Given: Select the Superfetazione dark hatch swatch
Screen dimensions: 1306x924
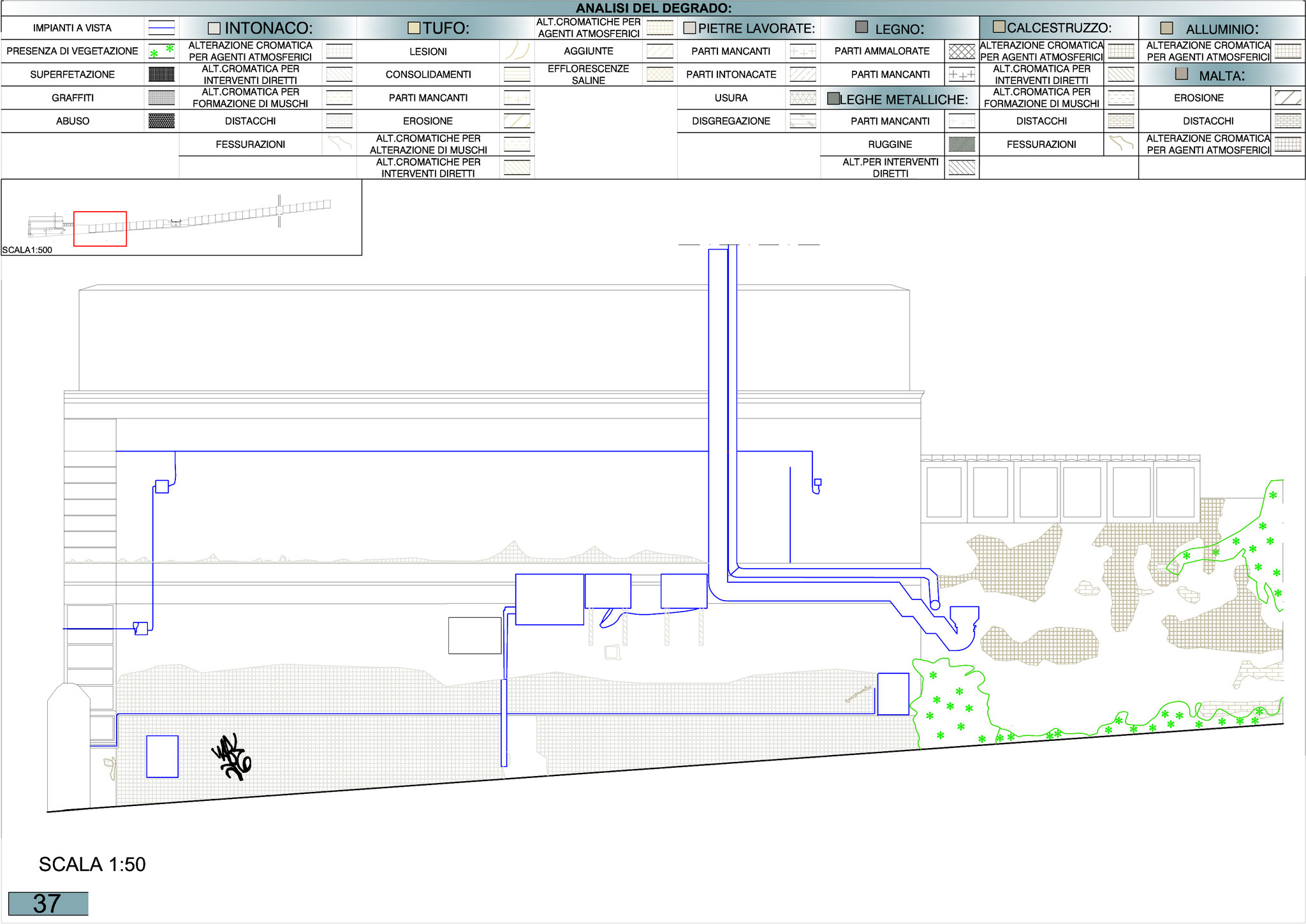Looking at the screenshot, I should pyautogui.click(x=161, y=75).
